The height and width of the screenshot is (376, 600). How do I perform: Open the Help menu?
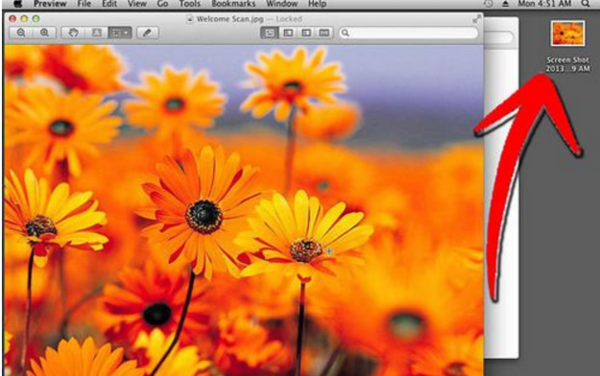(317, 4)
